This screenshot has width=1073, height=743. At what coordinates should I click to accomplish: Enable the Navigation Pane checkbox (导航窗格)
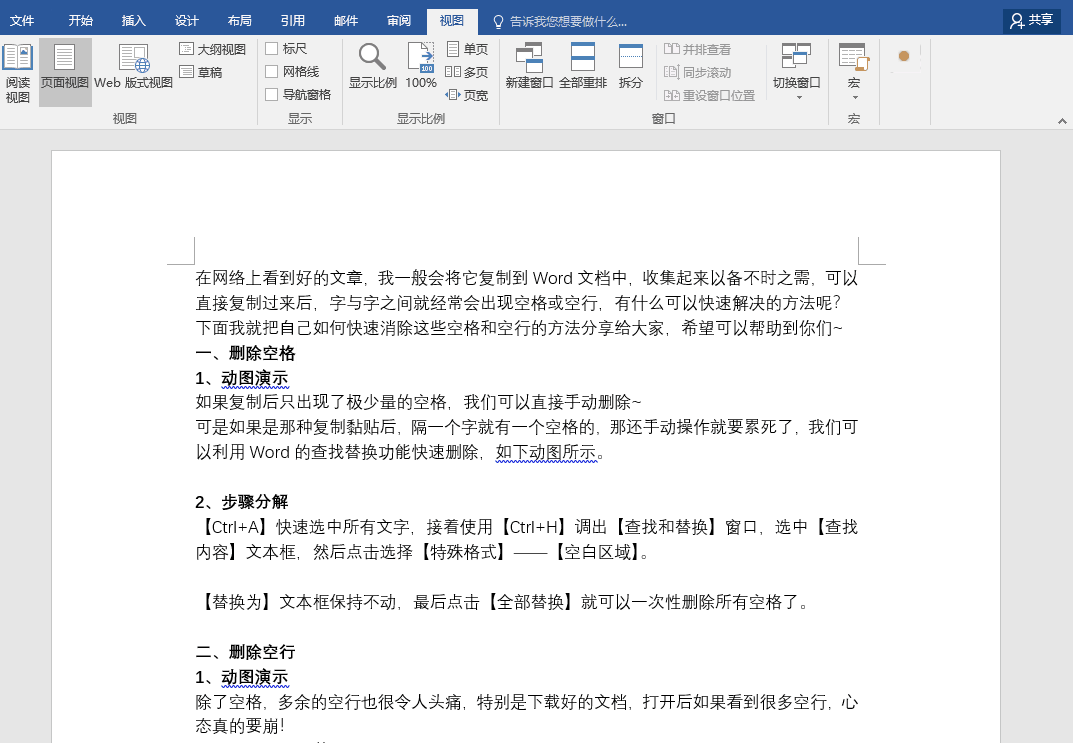tap(272, 94)
